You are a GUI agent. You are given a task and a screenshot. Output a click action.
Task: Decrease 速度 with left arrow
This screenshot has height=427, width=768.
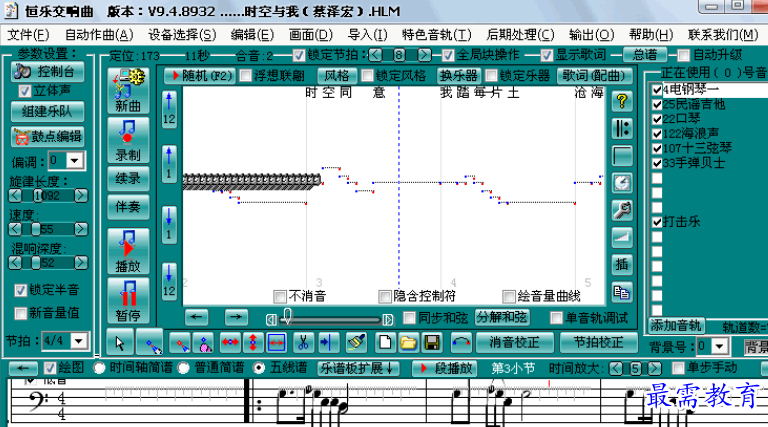[15, 229]
